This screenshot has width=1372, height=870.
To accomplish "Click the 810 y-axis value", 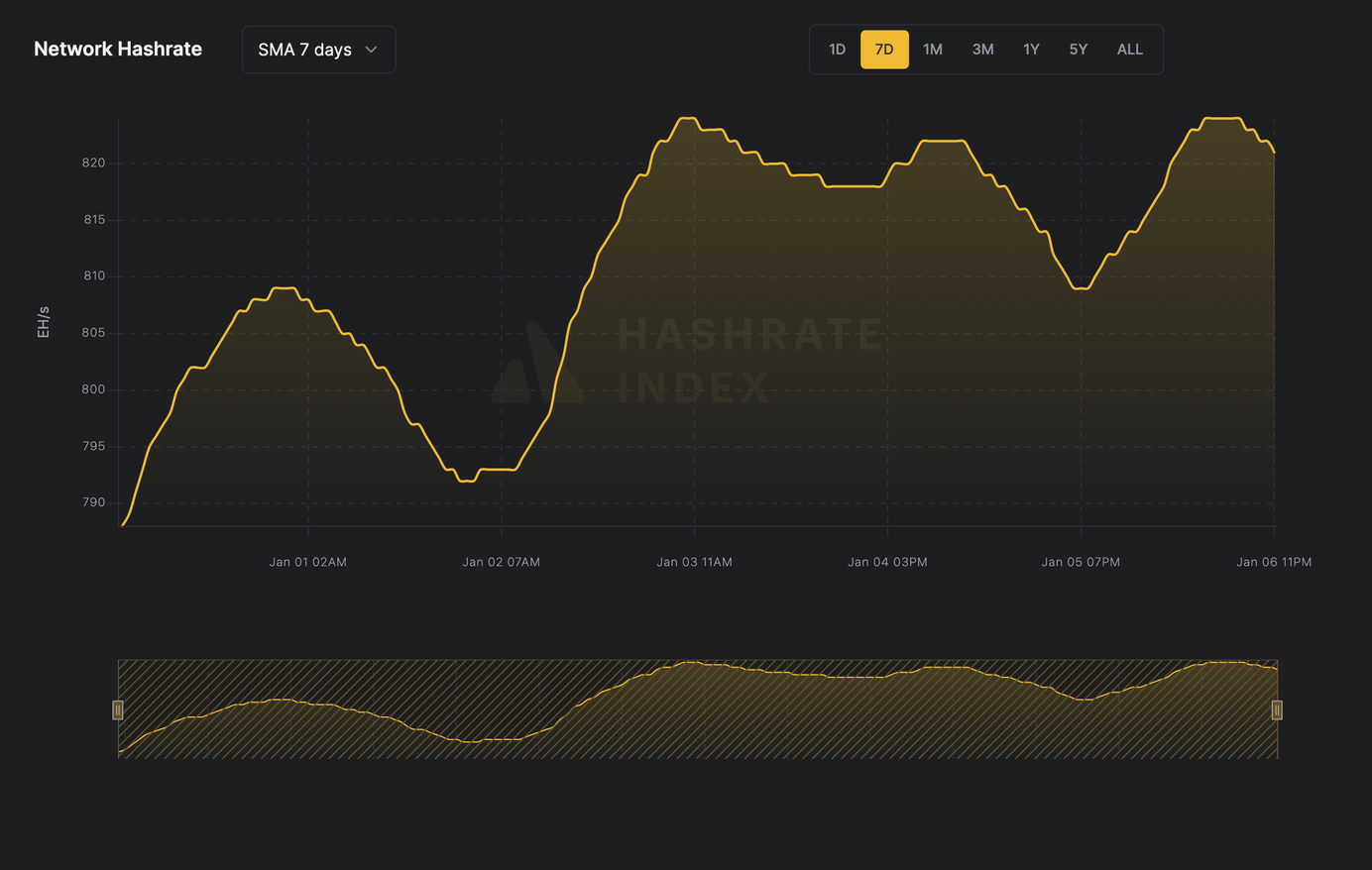I will (93, 276).
